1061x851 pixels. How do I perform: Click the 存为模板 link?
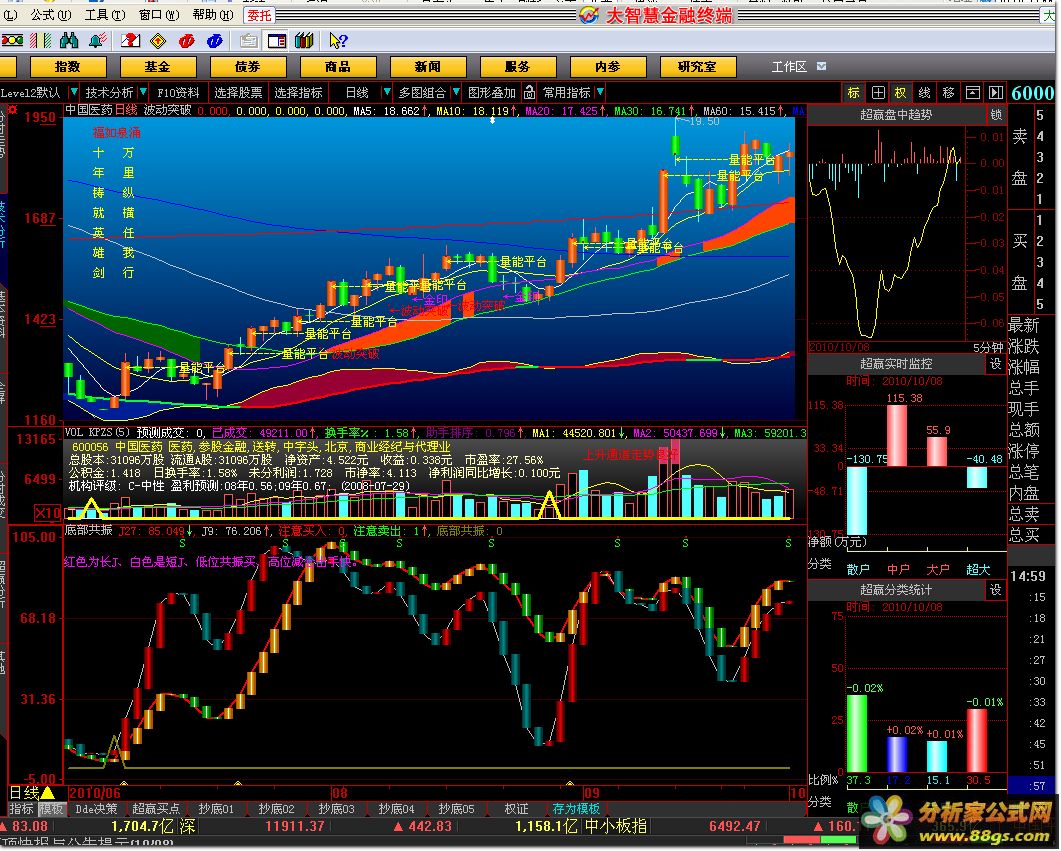pos(576,810)
